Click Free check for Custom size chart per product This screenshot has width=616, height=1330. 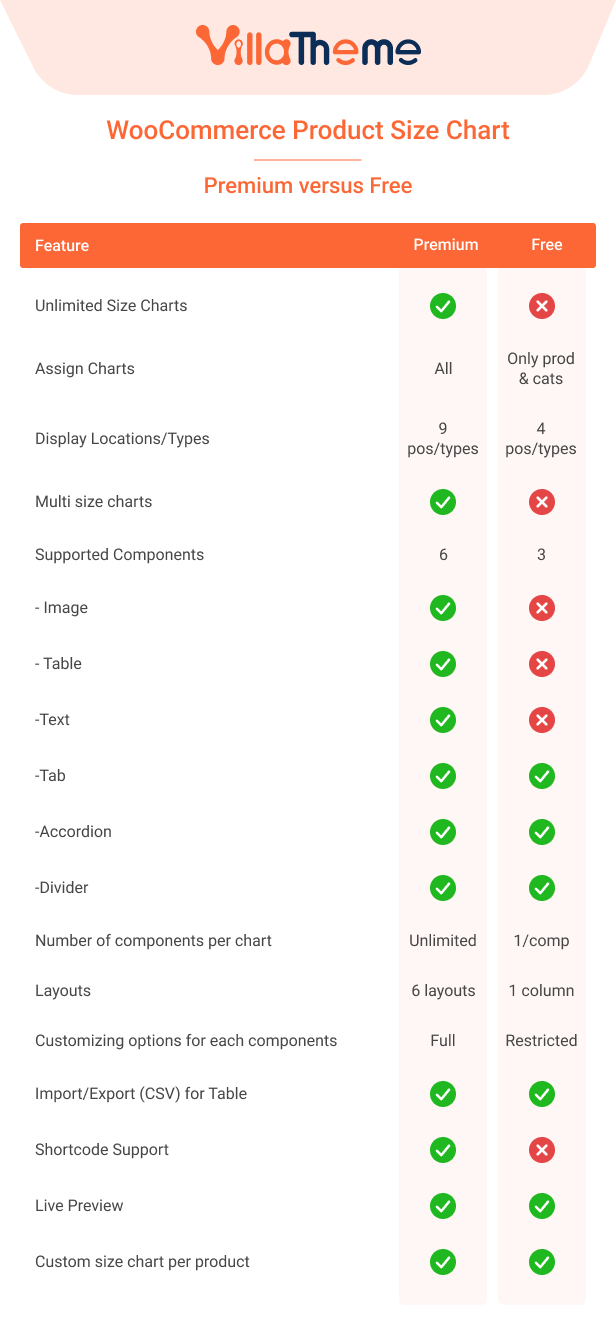(542, 1262)
